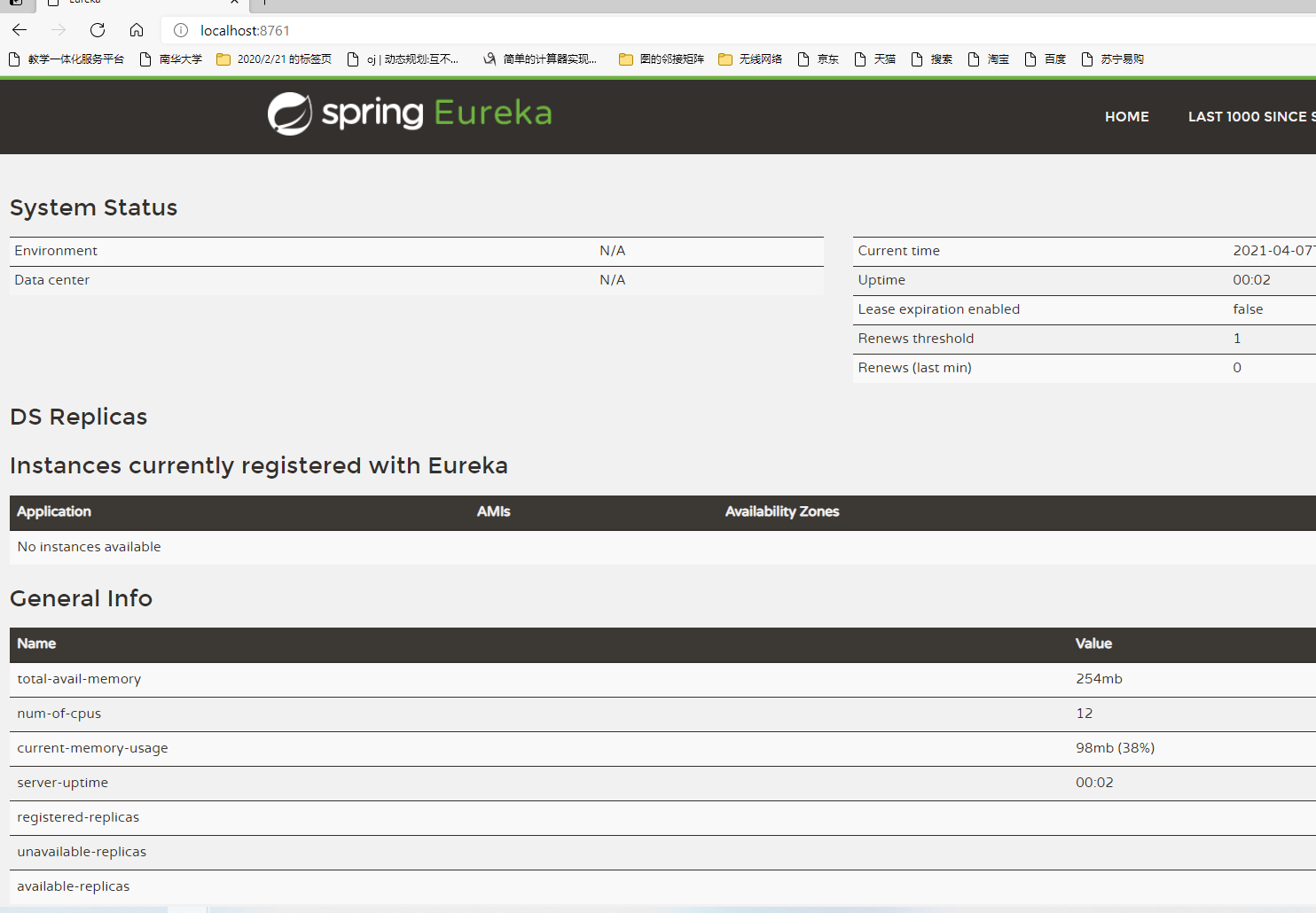Go back with the browser back arrow
Screen dimensions: 1316x913
tap(20, 30)
